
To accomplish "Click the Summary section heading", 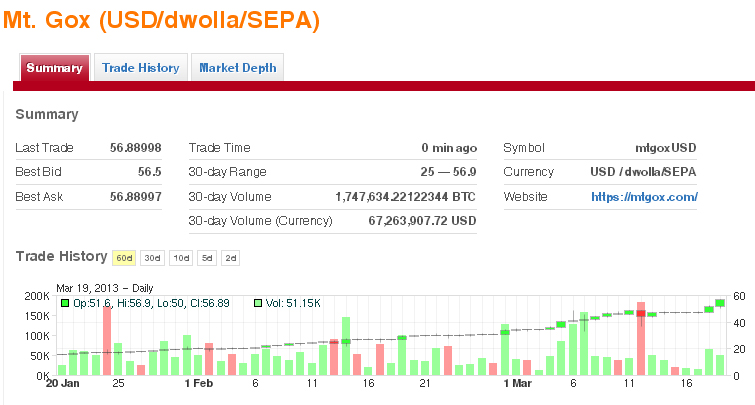I will [x=47, y=114].
